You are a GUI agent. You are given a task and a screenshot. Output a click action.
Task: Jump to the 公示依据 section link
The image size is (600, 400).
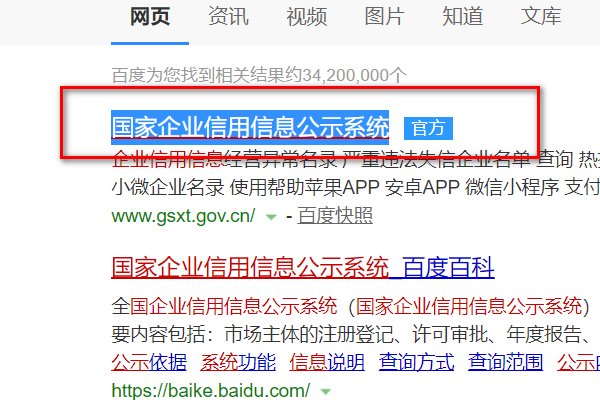pos(149,362)
